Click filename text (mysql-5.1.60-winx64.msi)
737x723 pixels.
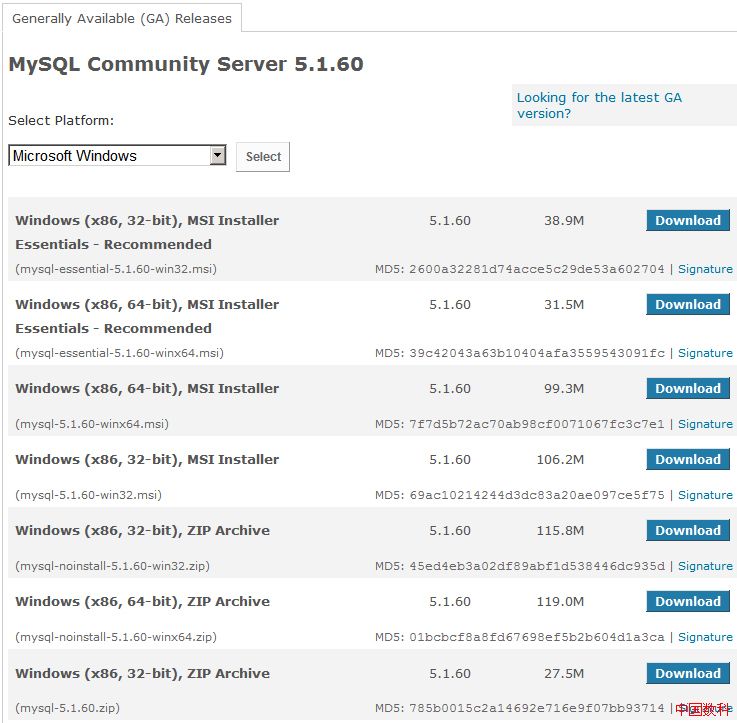[x=92, y=424]
